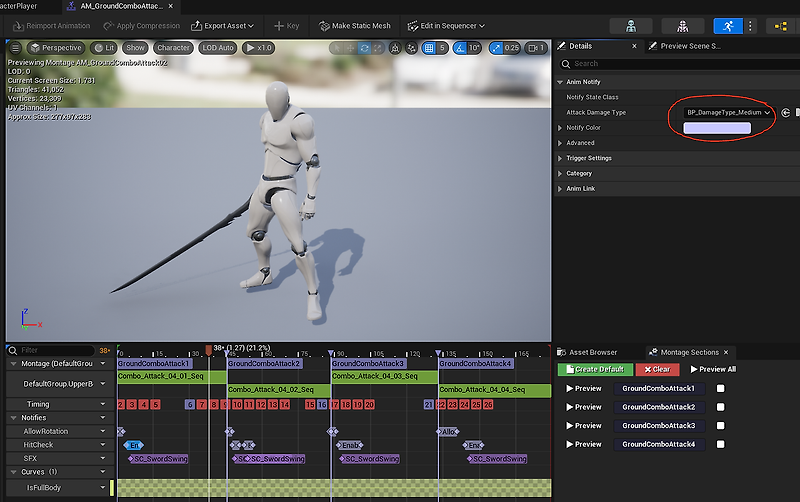Click the Notify Color swatch
The image size is (800, 502).
point(717,128)
